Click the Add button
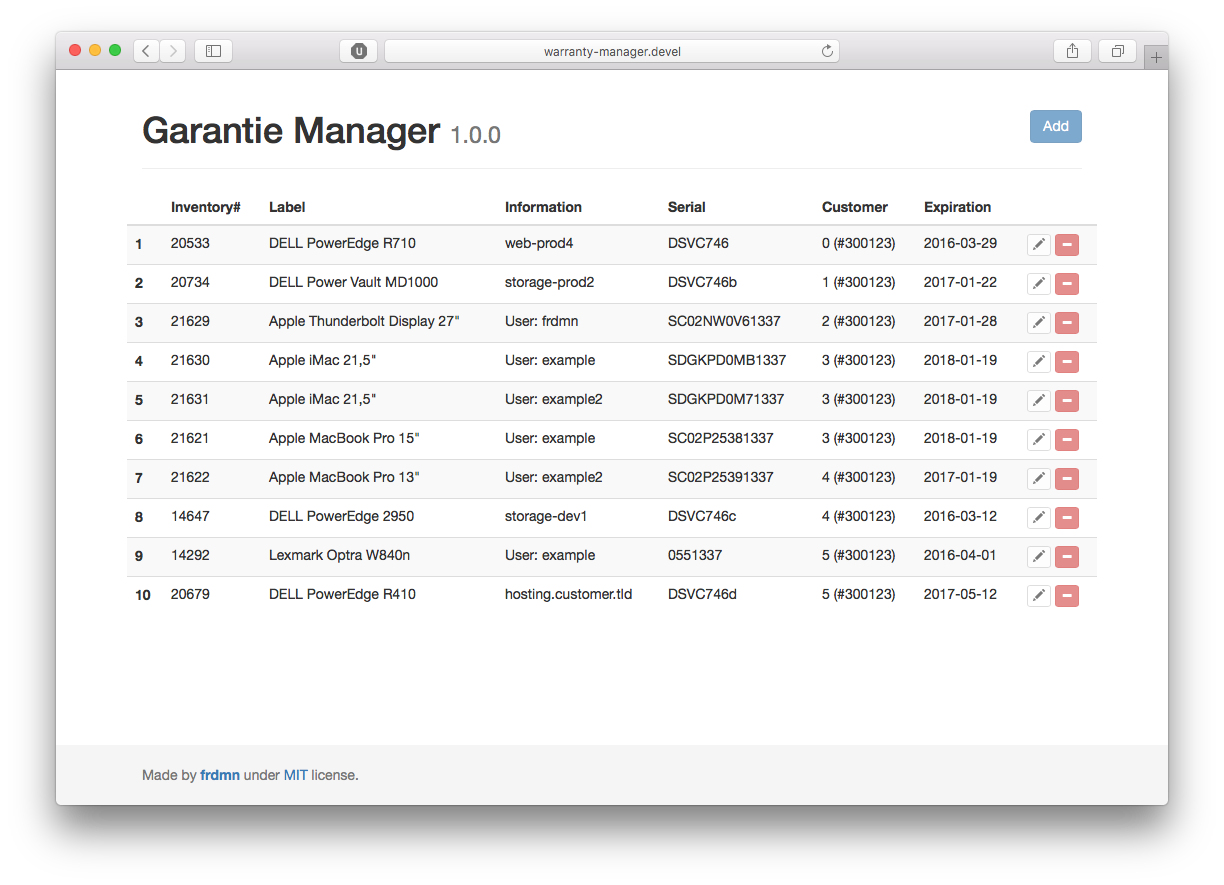The image size is (1224, 885). click(1055, 126)
